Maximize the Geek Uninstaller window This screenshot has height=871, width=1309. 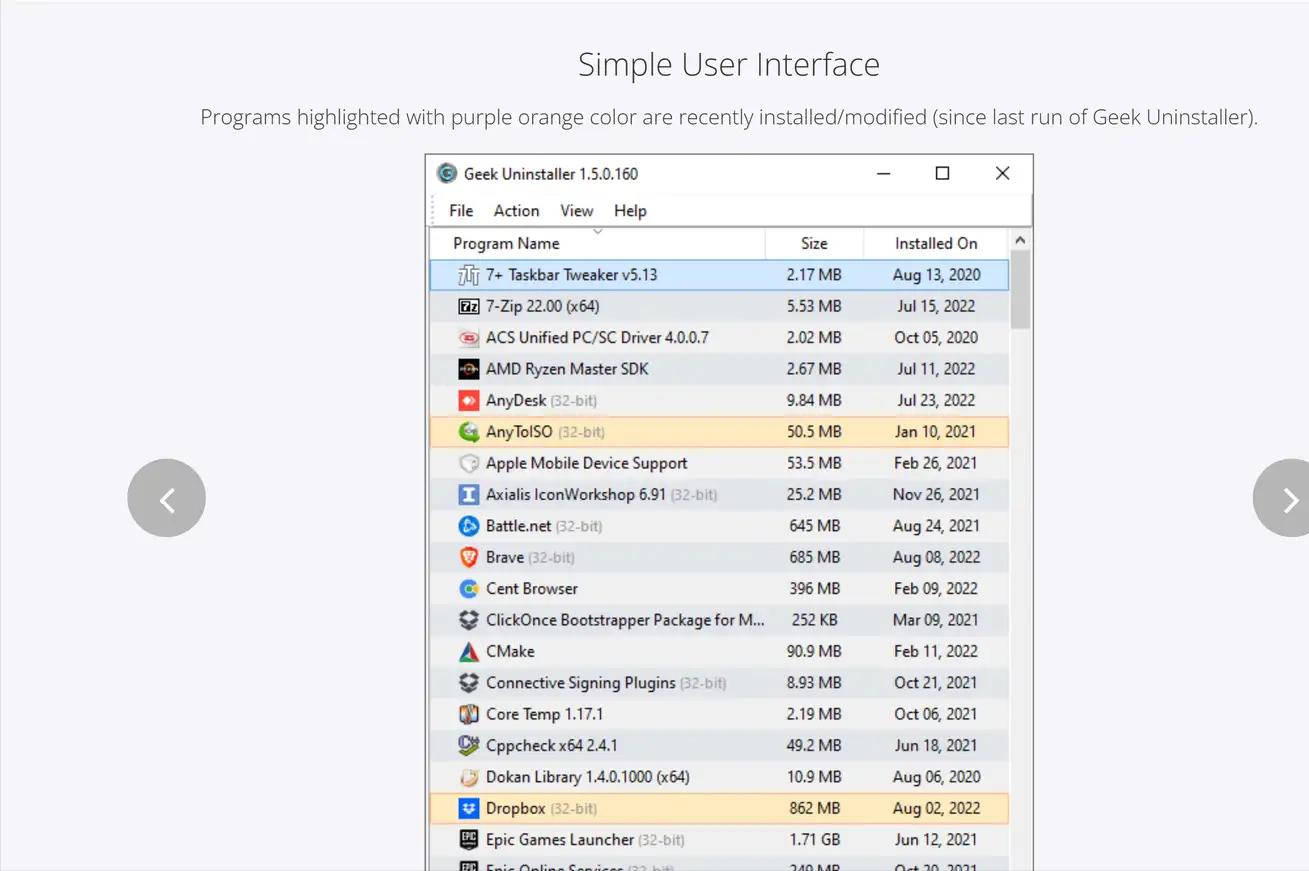point(942,173)
